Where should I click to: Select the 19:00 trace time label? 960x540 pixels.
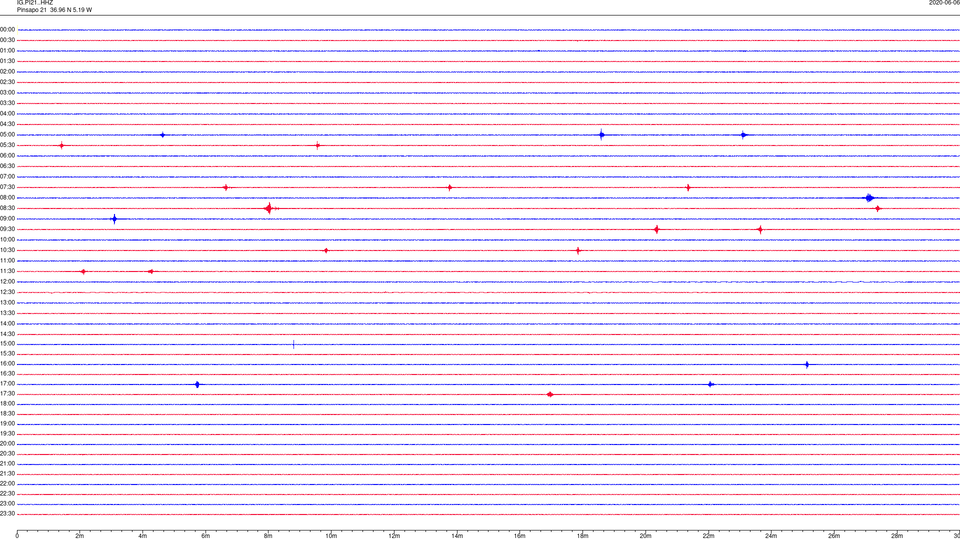(7, 424)
